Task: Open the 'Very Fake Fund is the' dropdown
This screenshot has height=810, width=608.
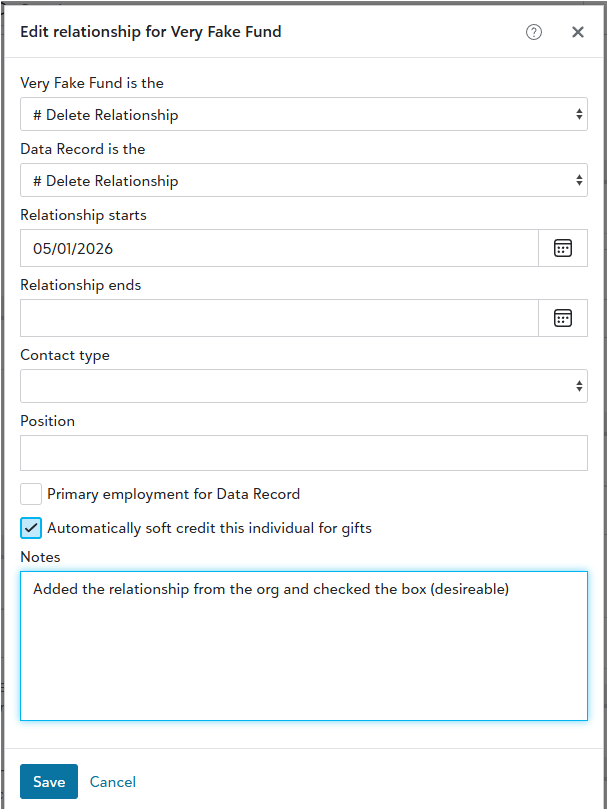Action: coord(304,114)
